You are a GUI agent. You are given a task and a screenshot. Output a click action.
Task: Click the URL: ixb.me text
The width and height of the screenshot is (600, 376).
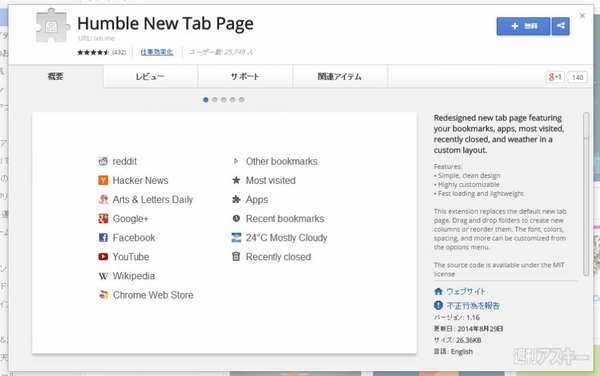click(x=96, y=38)
